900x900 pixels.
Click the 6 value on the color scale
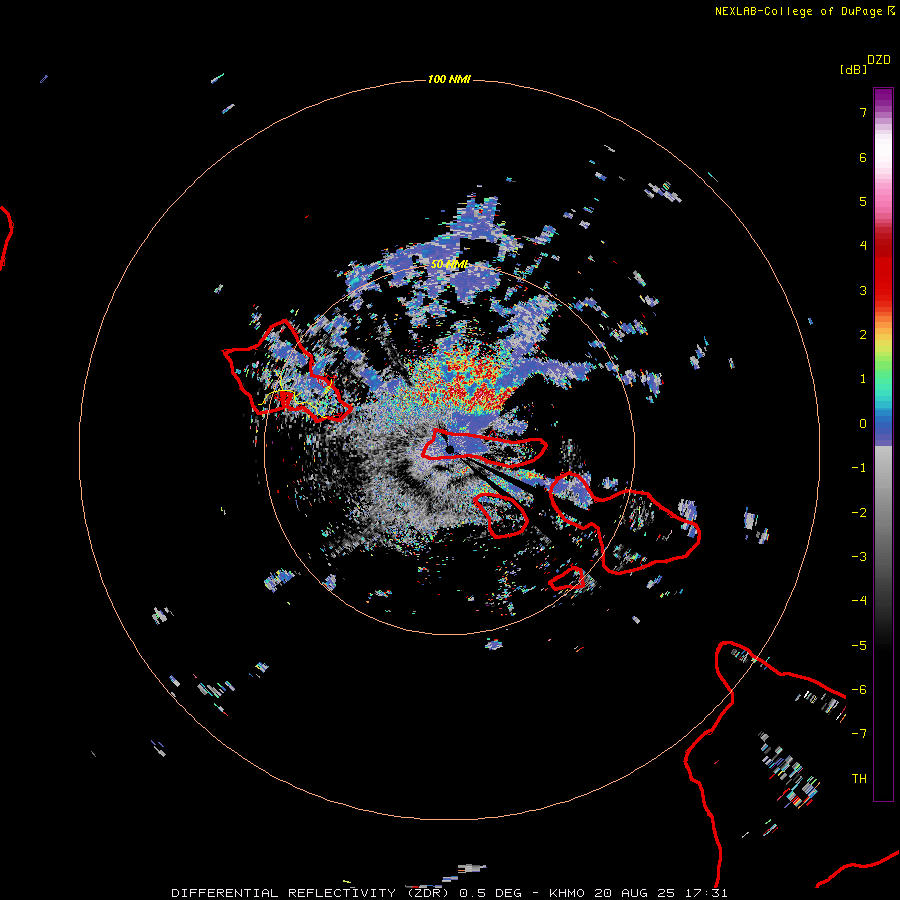pyautogui.click(x=863, y=157)
